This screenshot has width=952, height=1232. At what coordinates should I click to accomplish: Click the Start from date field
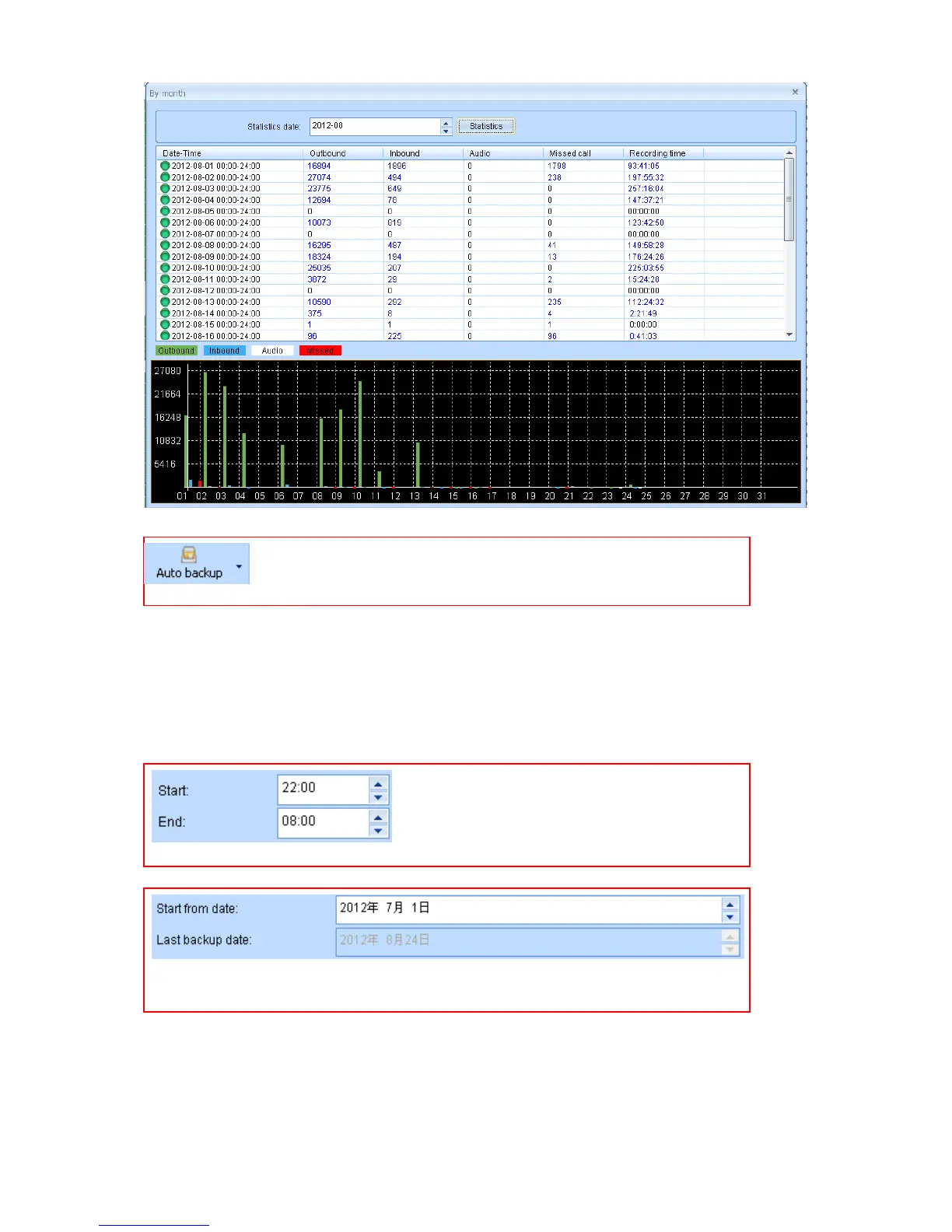pos(529,909)
